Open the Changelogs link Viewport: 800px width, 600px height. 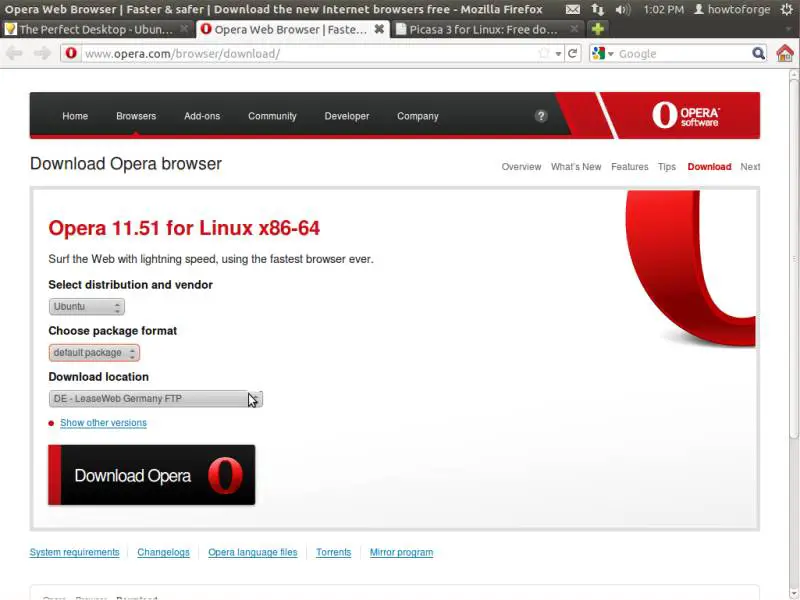pos(163,552)
